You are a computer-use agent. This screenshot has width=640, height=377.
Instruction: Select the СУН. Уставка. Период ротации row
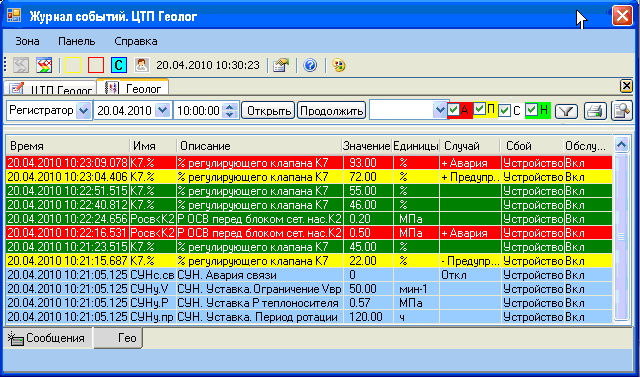(309, 317)
